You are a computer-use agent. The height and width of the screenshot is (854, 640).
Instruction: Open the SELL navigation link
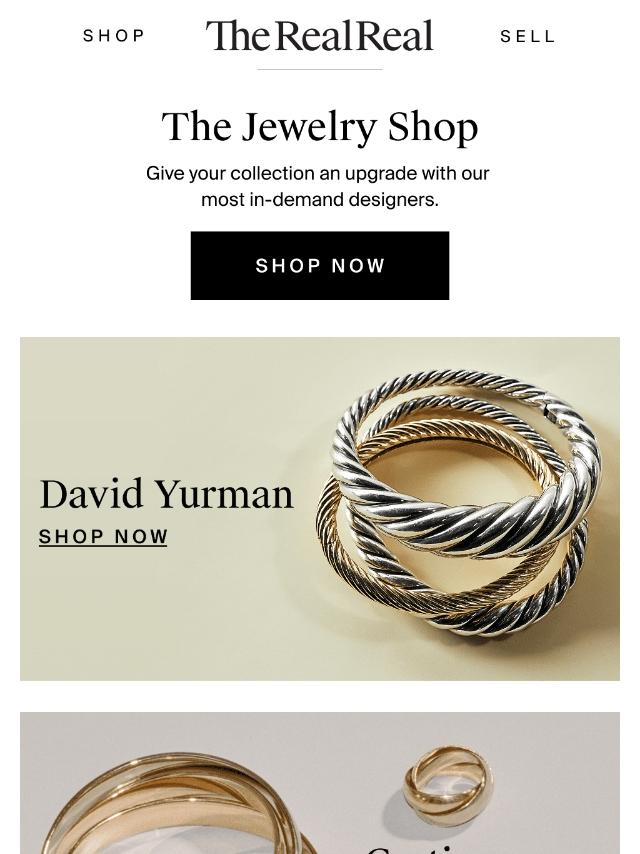point(527,36)
